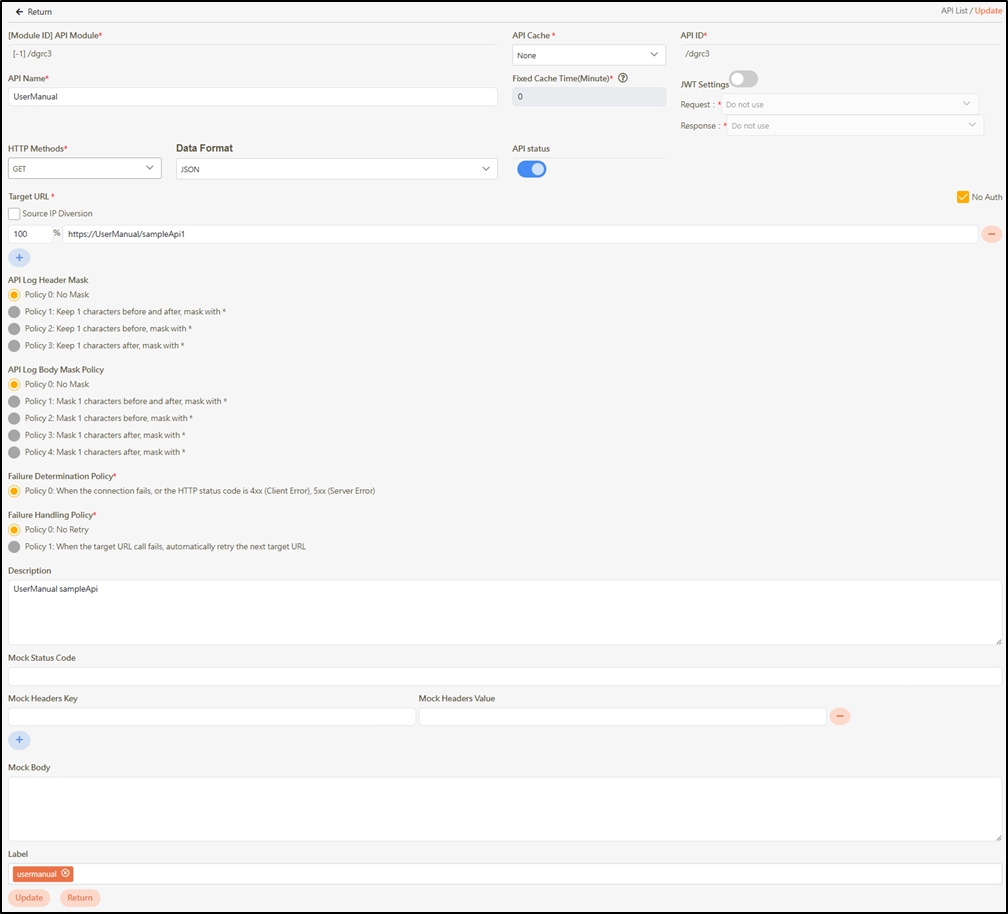Open the HTTP Methods dropdown
This screenshot has height=914, width=1008.
point(84,169)
